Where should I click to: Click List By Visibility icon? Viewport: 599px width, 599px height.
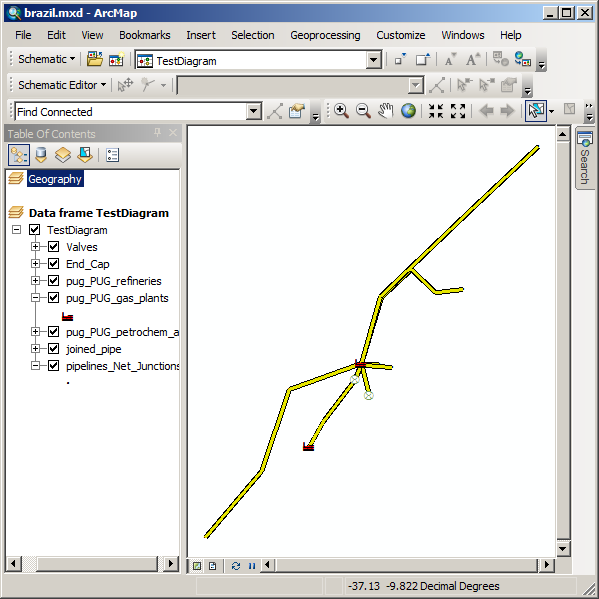click(x=63, y=155)
